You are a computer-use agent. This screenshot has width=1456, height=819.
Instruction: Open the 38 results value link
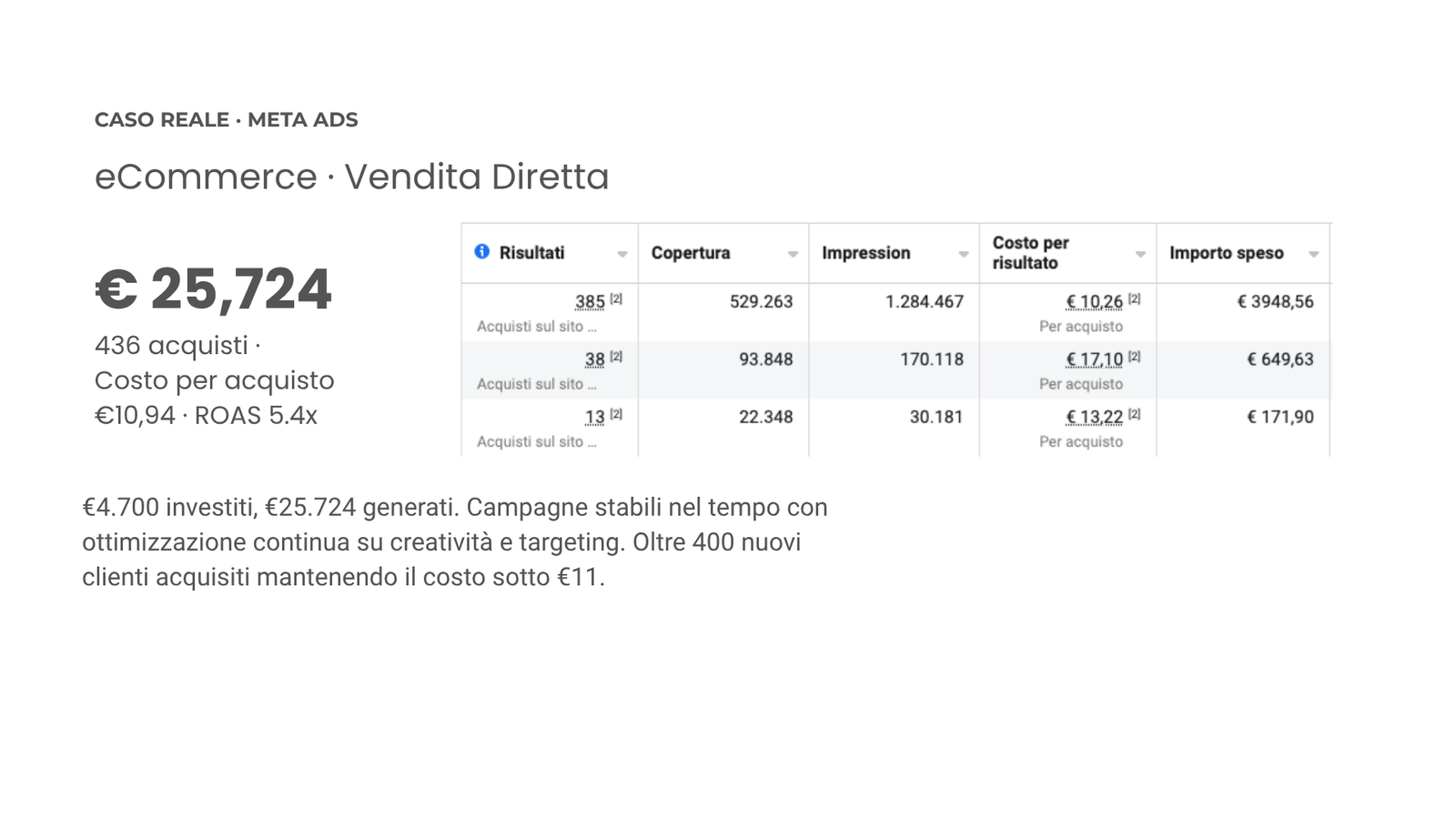click(x=594, y=359)
